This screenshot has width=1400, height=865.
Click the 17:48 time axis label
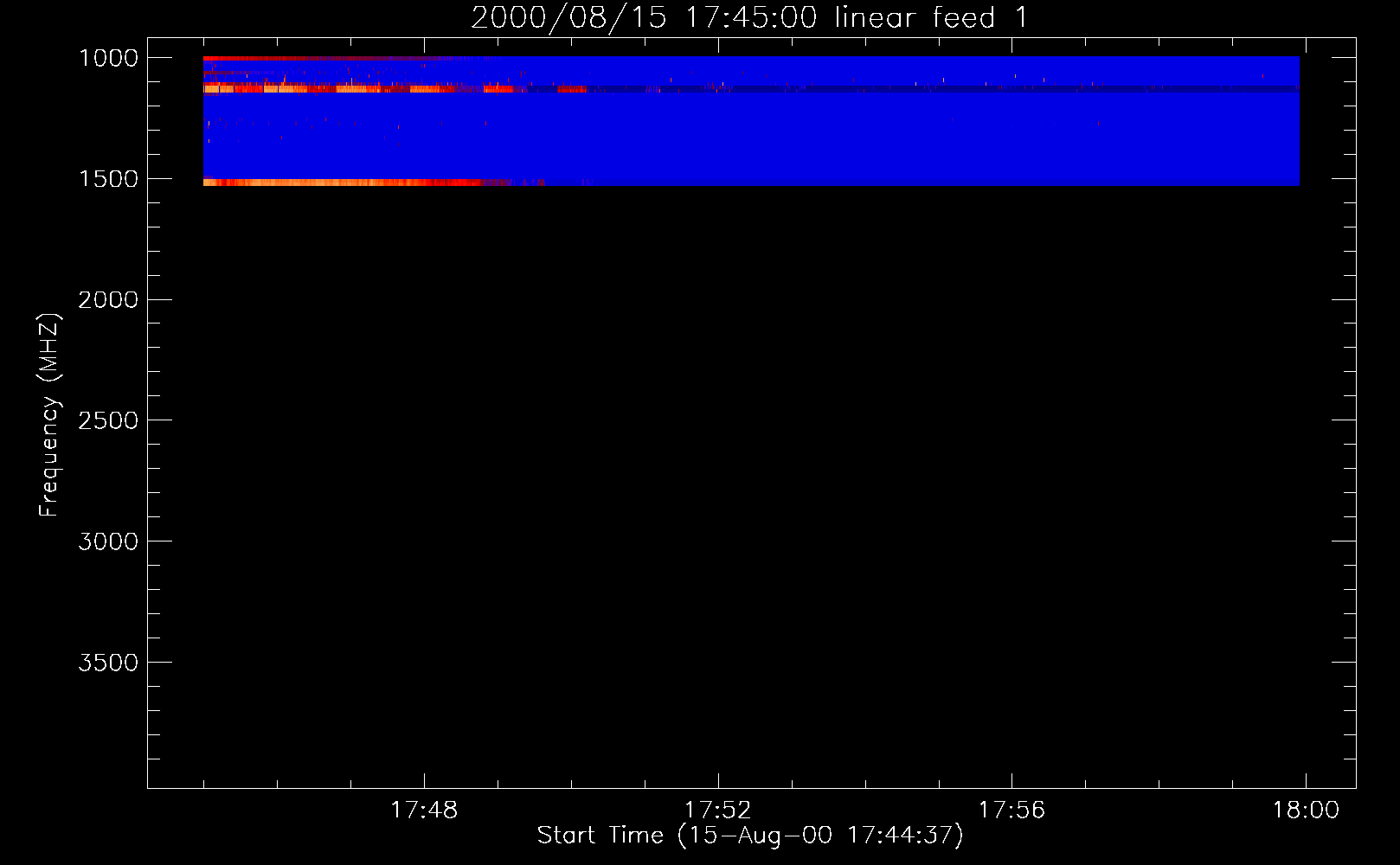click(424, 811)
